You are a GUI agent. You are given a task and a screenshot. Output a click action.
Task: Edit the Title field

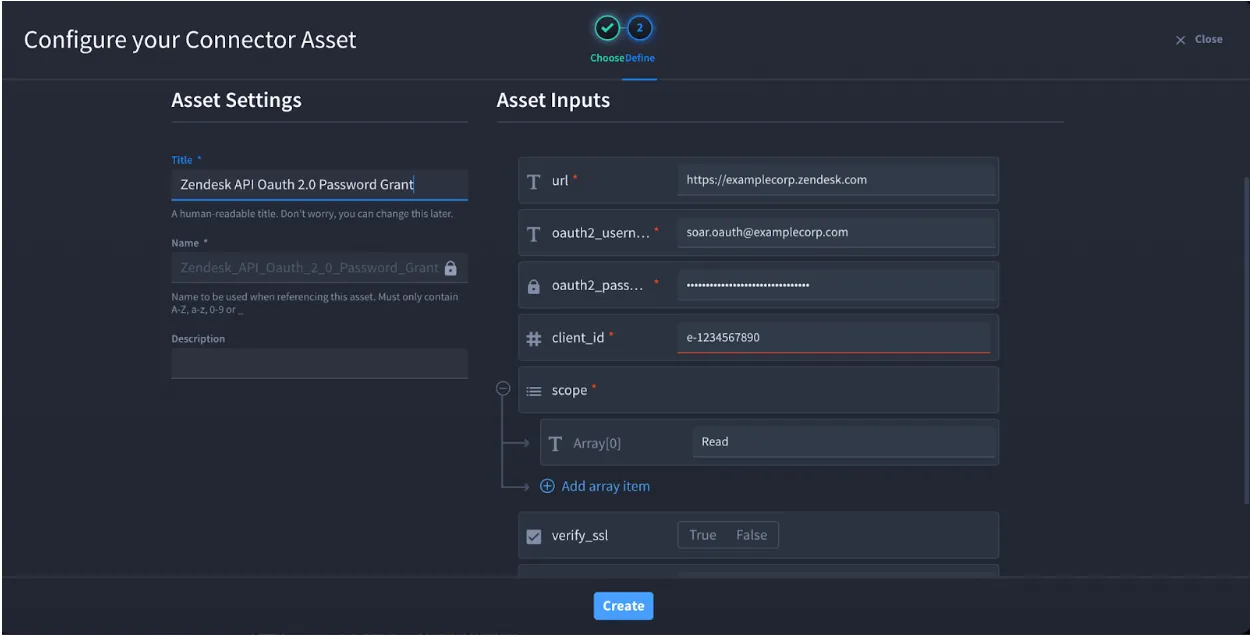[320, 185]
